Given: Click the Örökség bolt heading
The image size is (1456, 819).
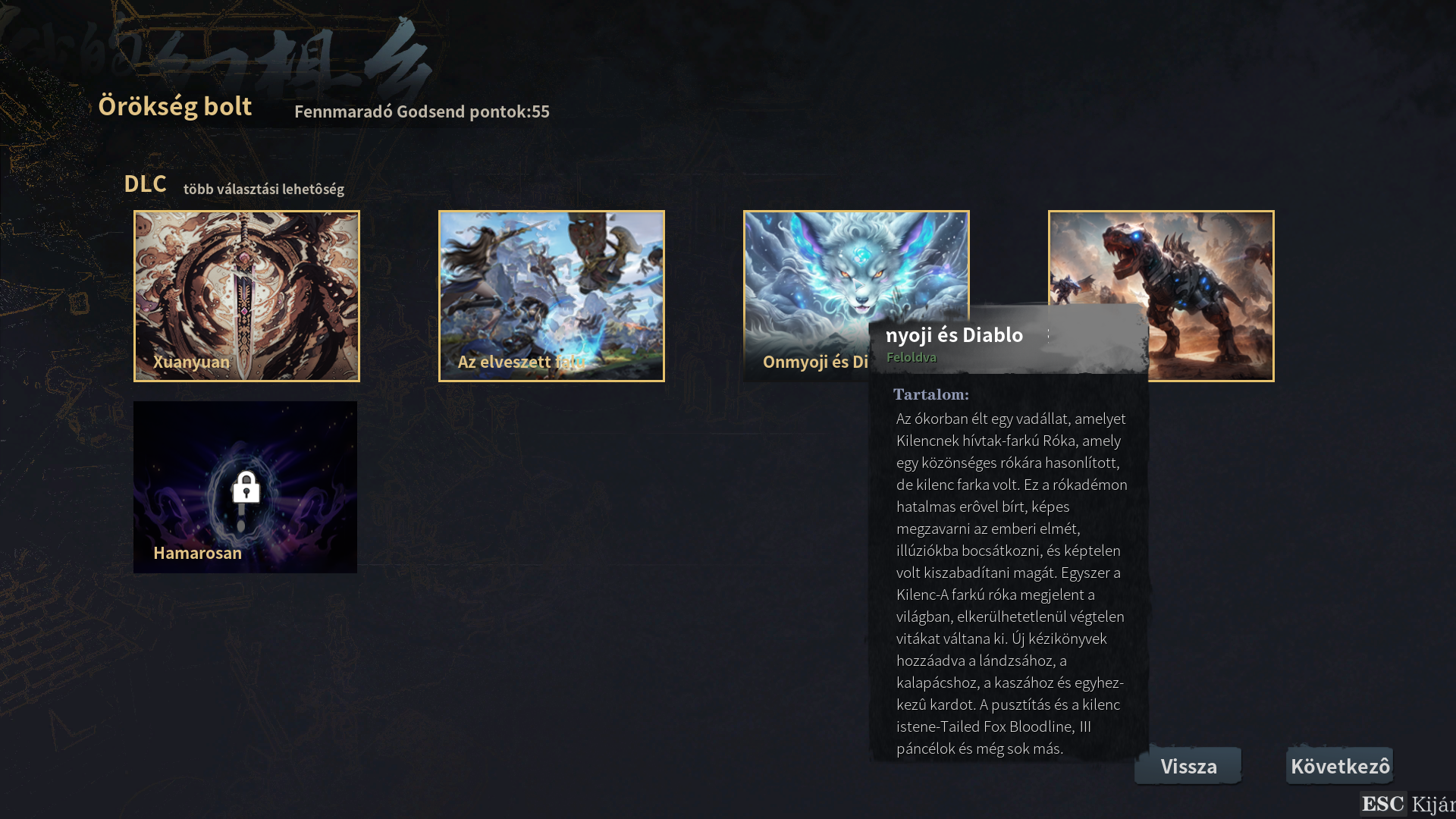Looking at the screenshot, I should click(174, 106).
